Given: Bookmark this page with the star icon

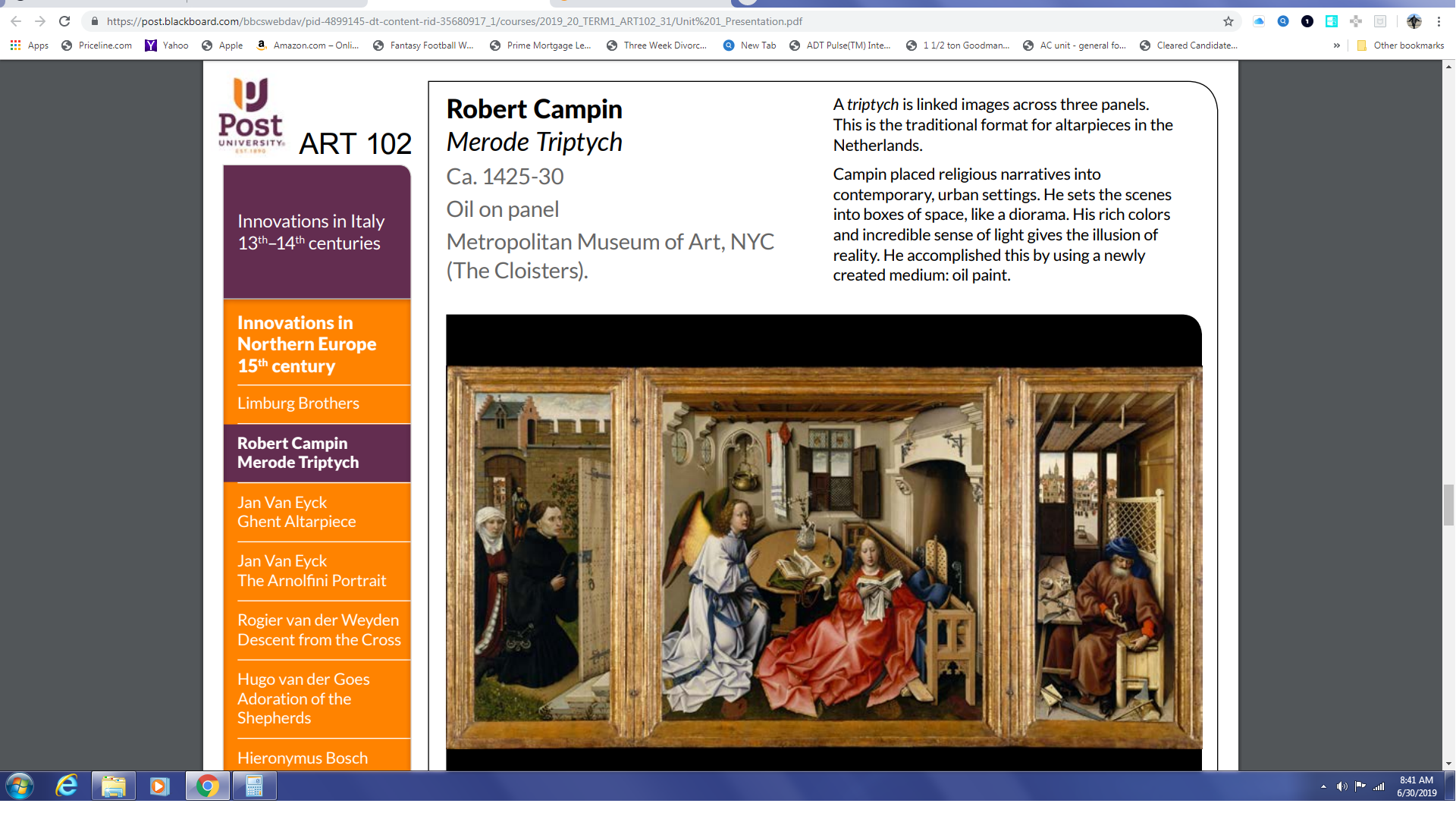Looking at the screenshot, I should (x=1228, y=21).
